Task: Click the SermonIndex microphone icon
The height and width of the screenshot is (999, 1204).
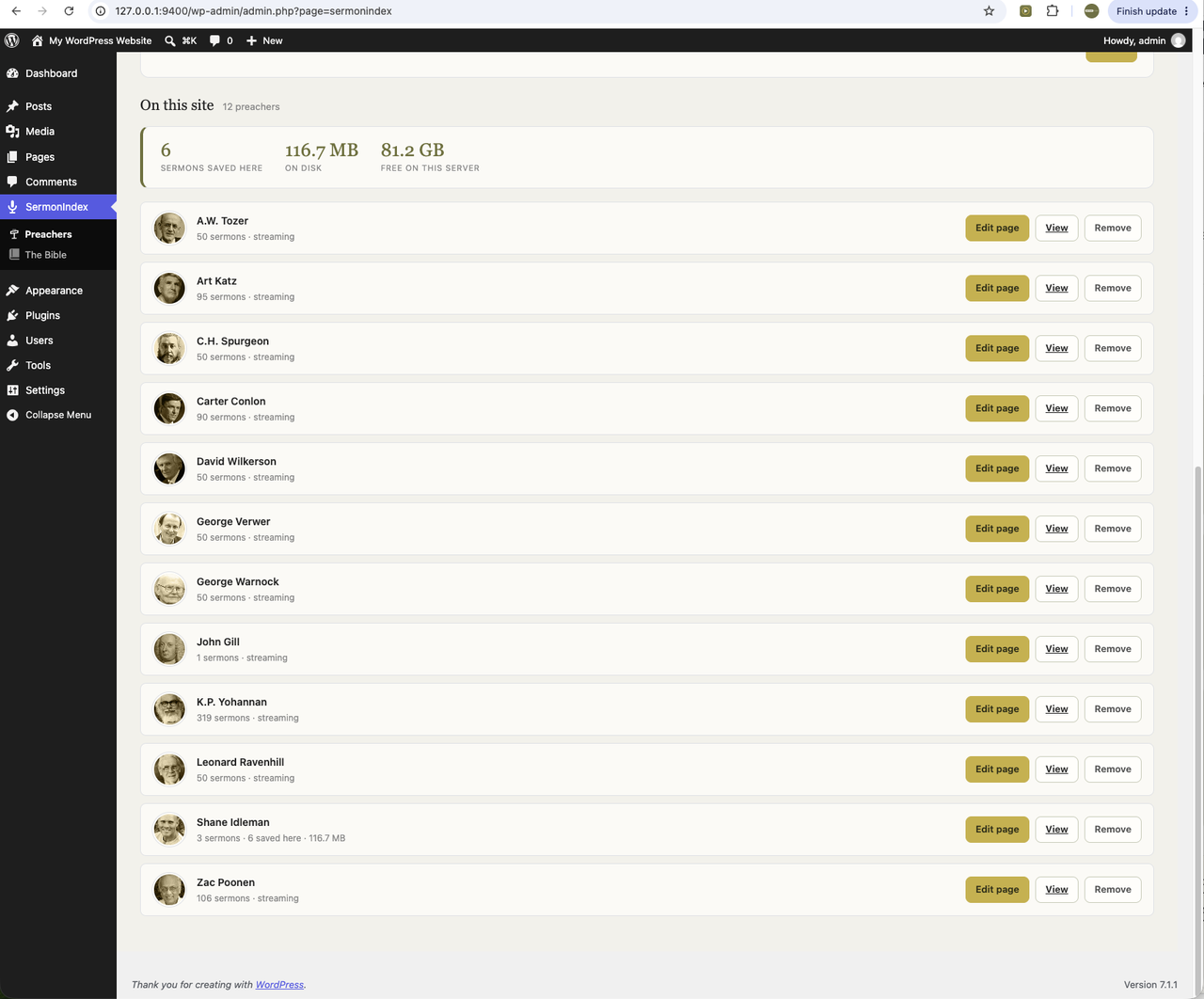Action: tap(12, 207)
